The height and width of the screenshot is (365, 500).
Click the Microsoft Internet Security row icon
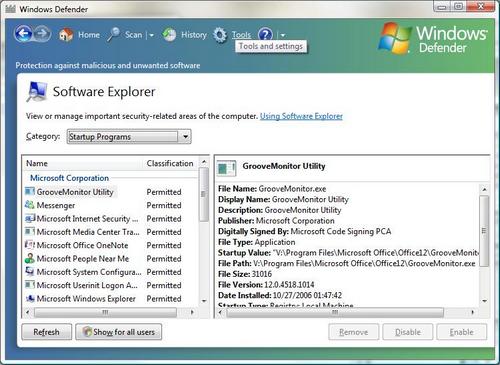coord(30,218)
